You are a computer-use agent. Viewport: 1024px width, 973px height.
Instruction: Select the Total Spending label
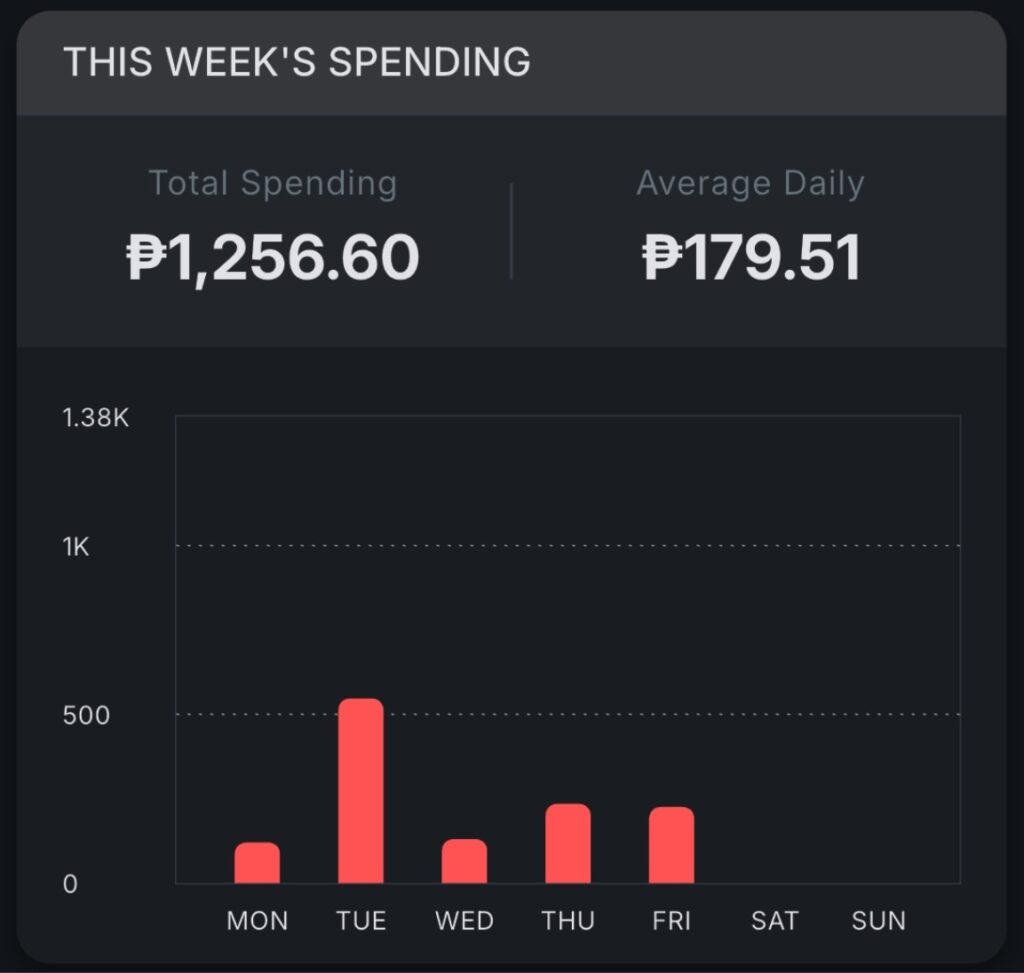click(x=272, y=183)
